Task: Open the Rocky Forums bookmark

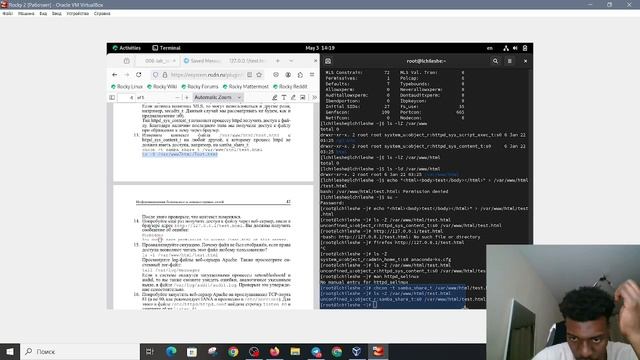Action: 200,87
